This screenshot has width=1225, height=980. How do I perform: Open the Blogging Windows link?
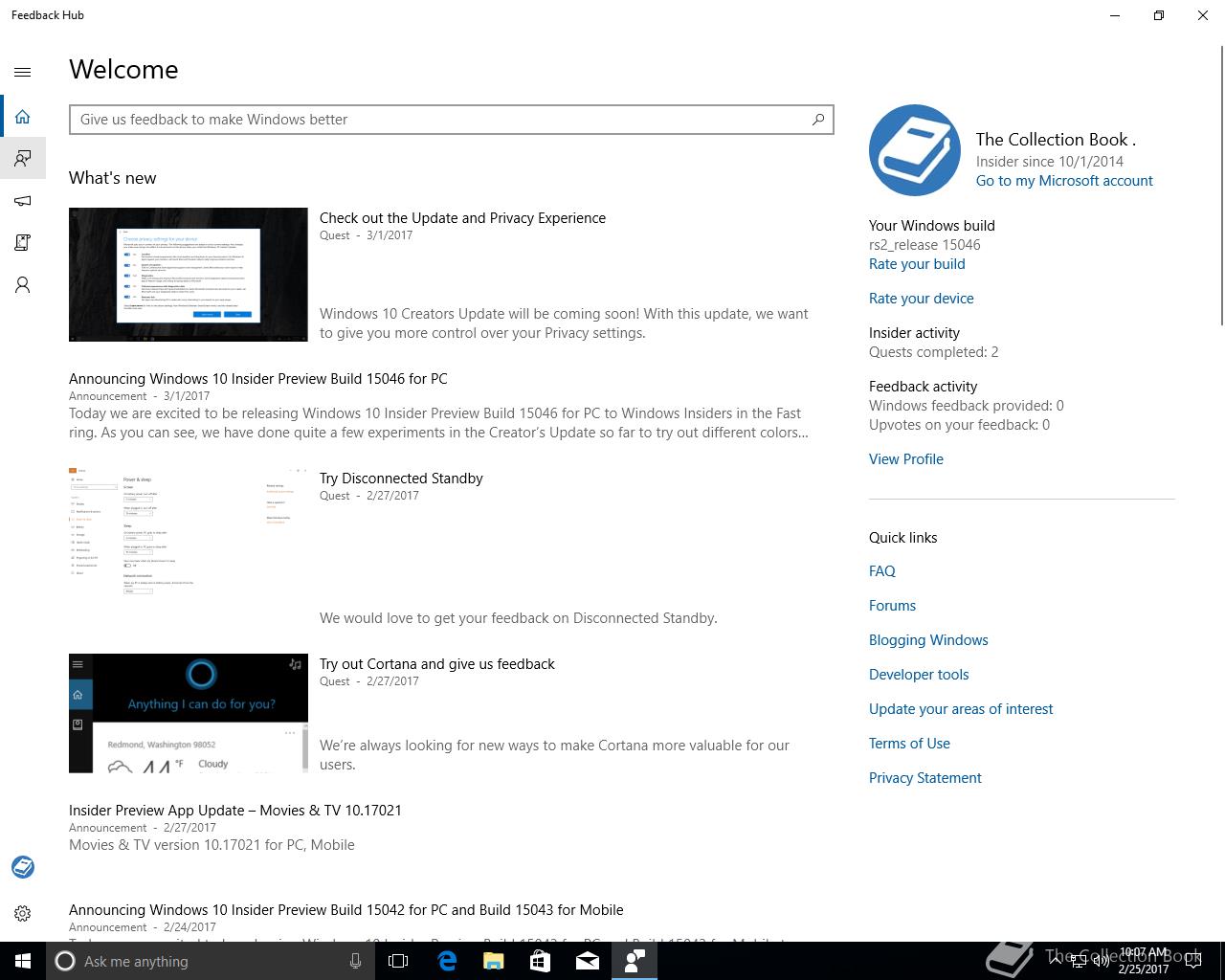pyautogui.click(x=928, y=640)
